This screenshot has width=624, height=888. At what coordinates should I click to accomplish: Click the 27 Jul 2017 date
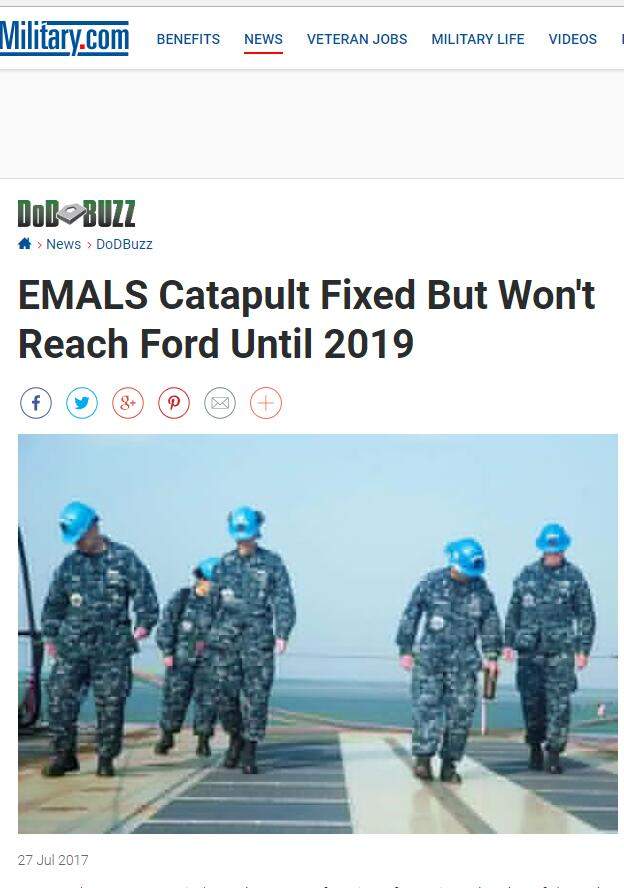53,860
